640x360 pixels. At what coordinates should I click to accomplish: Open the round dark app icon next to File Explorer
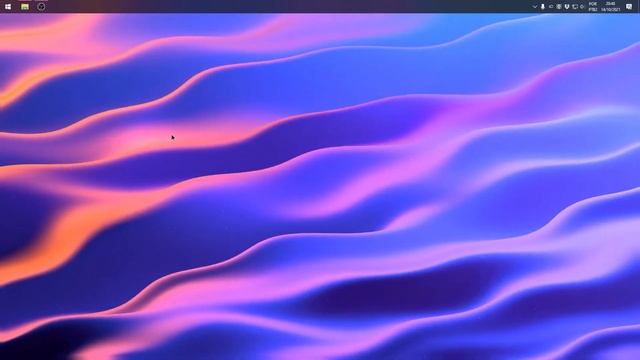tap(41, 7)
